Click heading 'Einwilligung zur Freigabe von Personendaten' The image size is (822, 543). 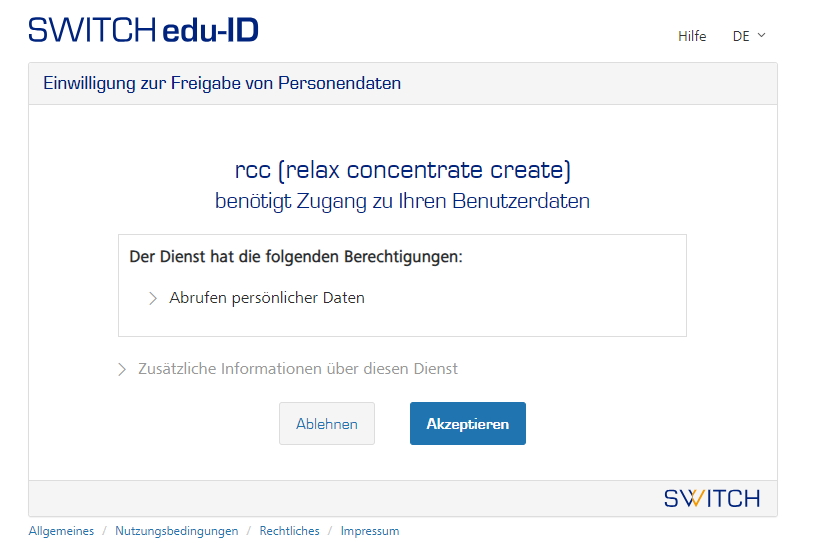(222, 83)
